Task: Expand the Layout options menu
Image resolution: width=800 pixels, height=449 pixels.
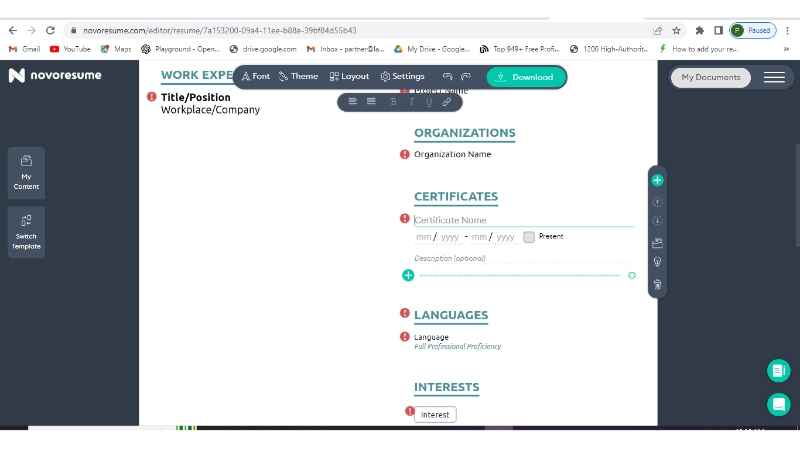Action: 349,77
